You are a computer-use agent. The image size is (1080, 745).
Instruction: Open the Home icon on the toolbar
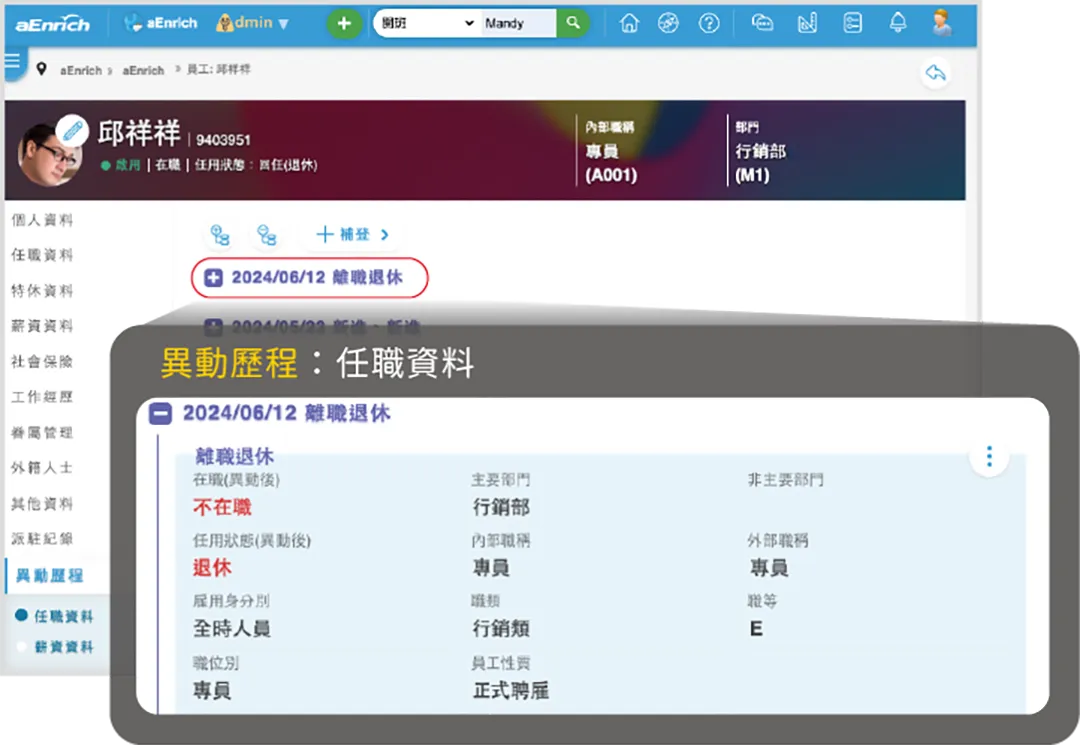tap(629, 22)
